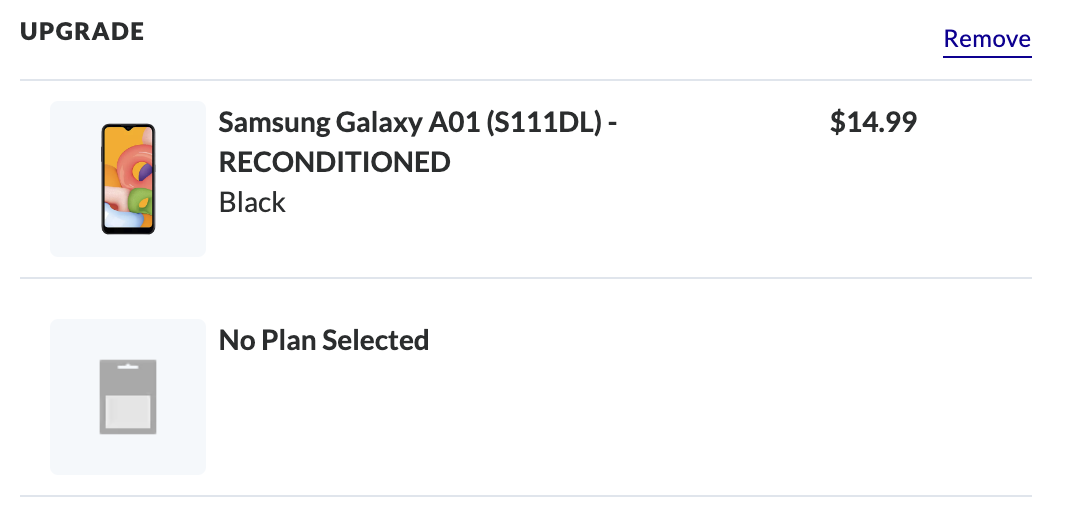The image size is (1076, 520).
Task: Click the phone's notch at screen top
Action: pyautogui.click(x=128, y=128)
